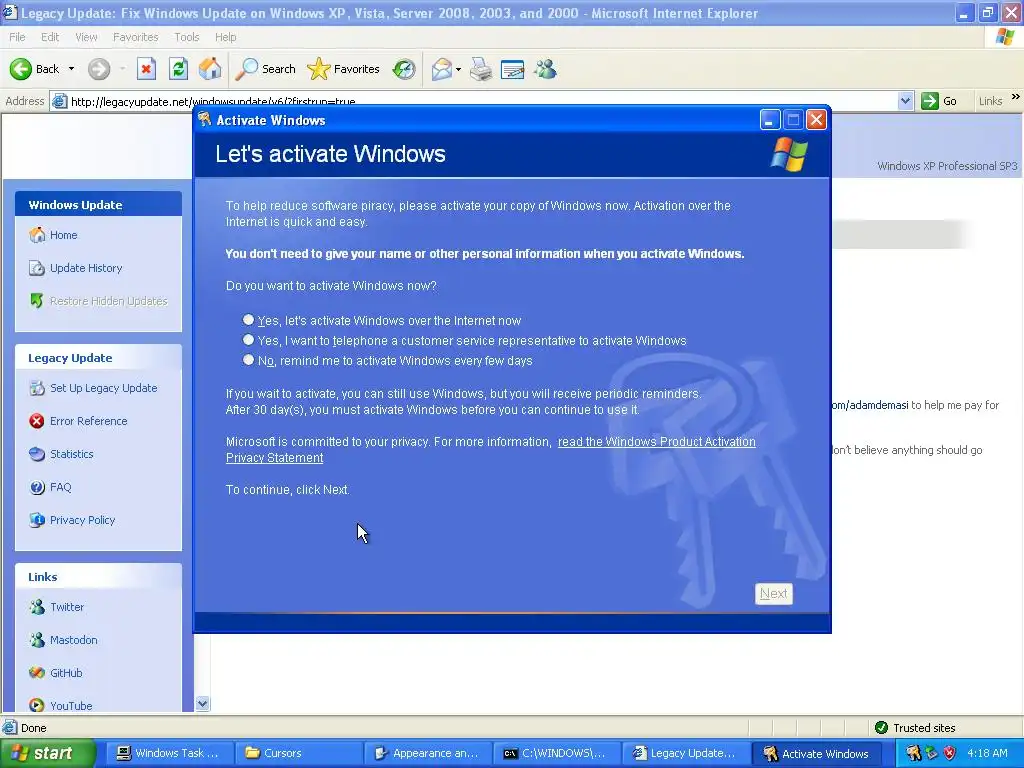Open the Statistics sidebar link
This screenshot has height=768, width=1024.
pos(61,454)
